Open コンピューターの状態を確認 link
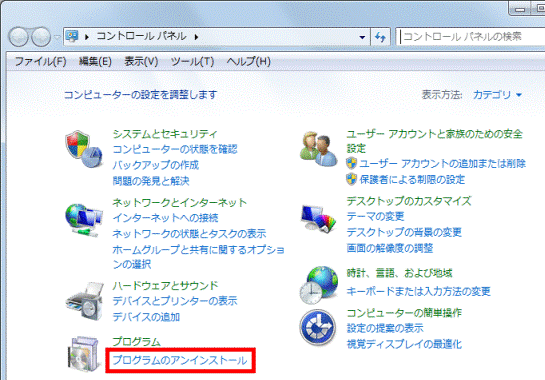 (x=175, y=149)
